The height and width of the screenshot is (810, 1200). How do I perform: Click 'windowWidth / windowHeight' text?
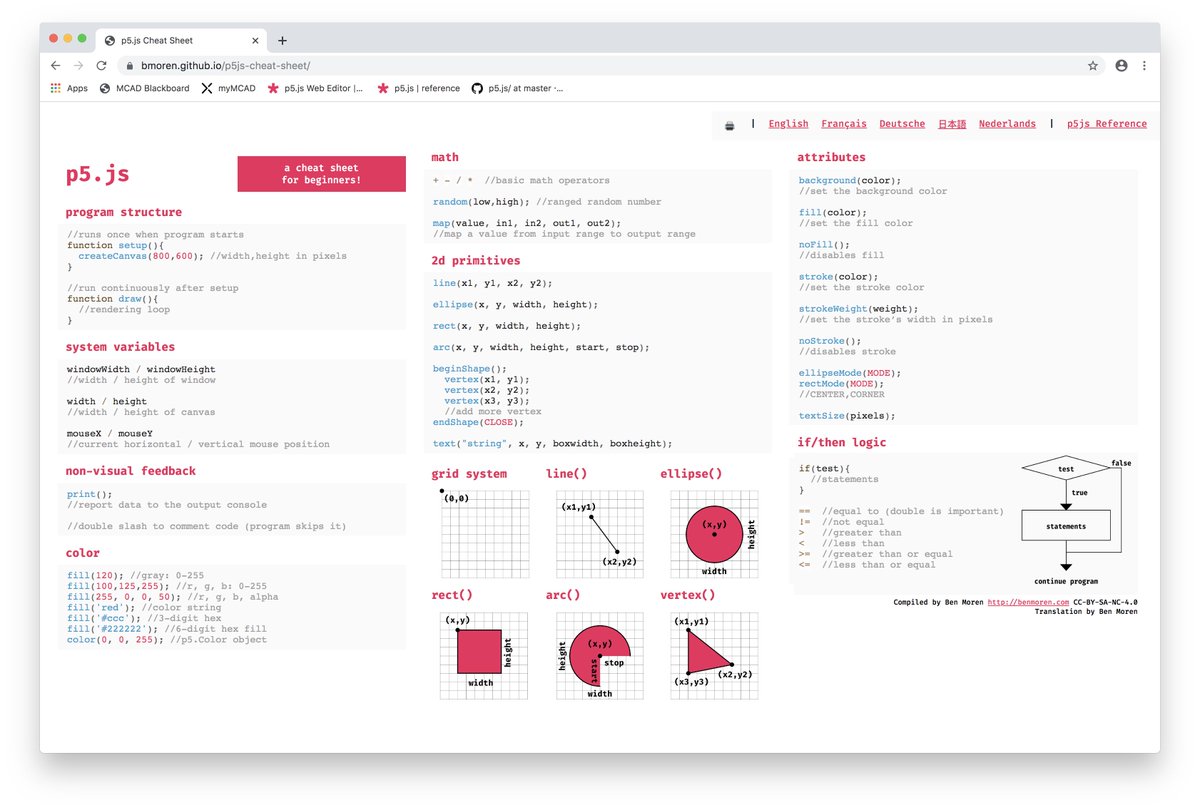point(141,369)
